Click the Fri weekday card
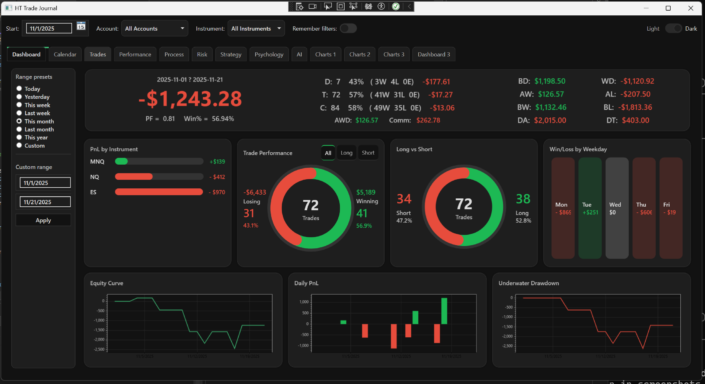Image resolution: width=705 pixels, height=384 pixels. pos(671,208)
